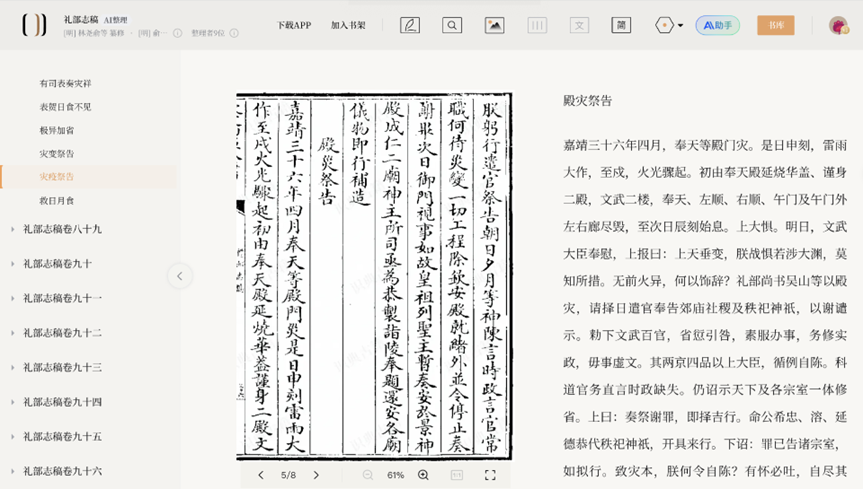Image resolution: width=863 pixels, height=489 pixels.
Task: Reset scanned image to 1:1 size
Action: point(457,475)
